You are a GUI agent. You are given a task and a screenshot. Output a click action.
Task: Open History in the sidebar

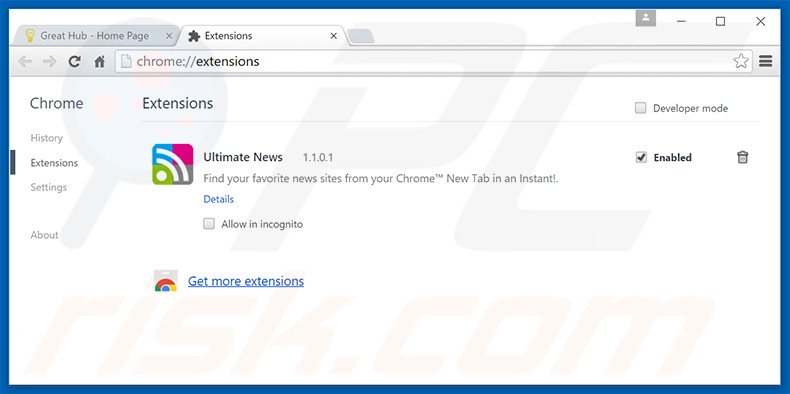pyautogui.click(x=46, y=138)
